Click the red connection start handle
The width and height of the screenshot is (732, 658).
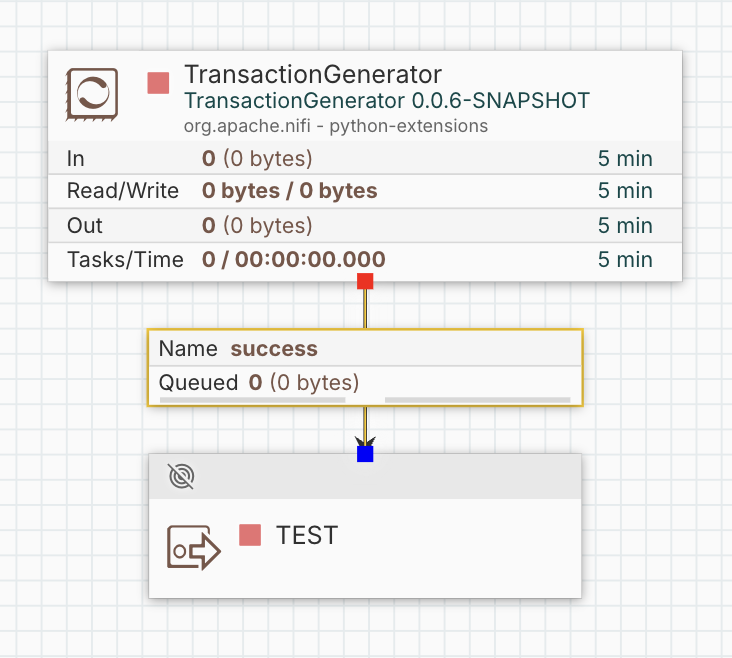point(365,281)
